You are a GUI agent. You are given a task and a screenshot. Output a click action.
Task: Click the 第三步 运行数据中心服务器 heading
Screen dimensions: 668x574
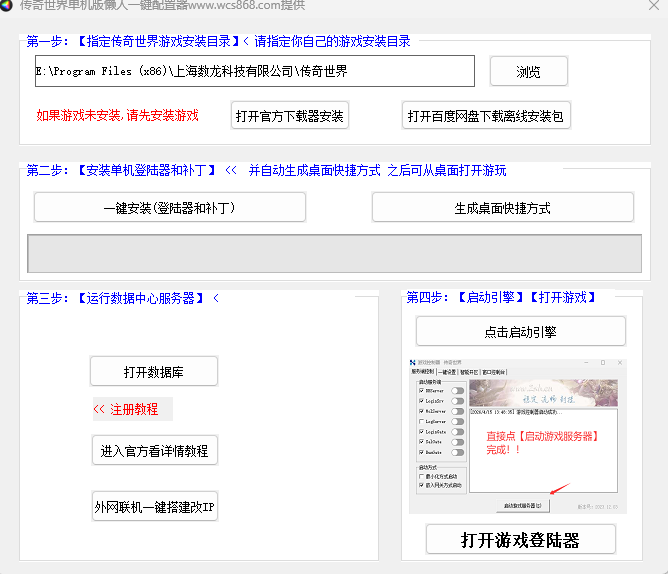(x=123, y=298)
